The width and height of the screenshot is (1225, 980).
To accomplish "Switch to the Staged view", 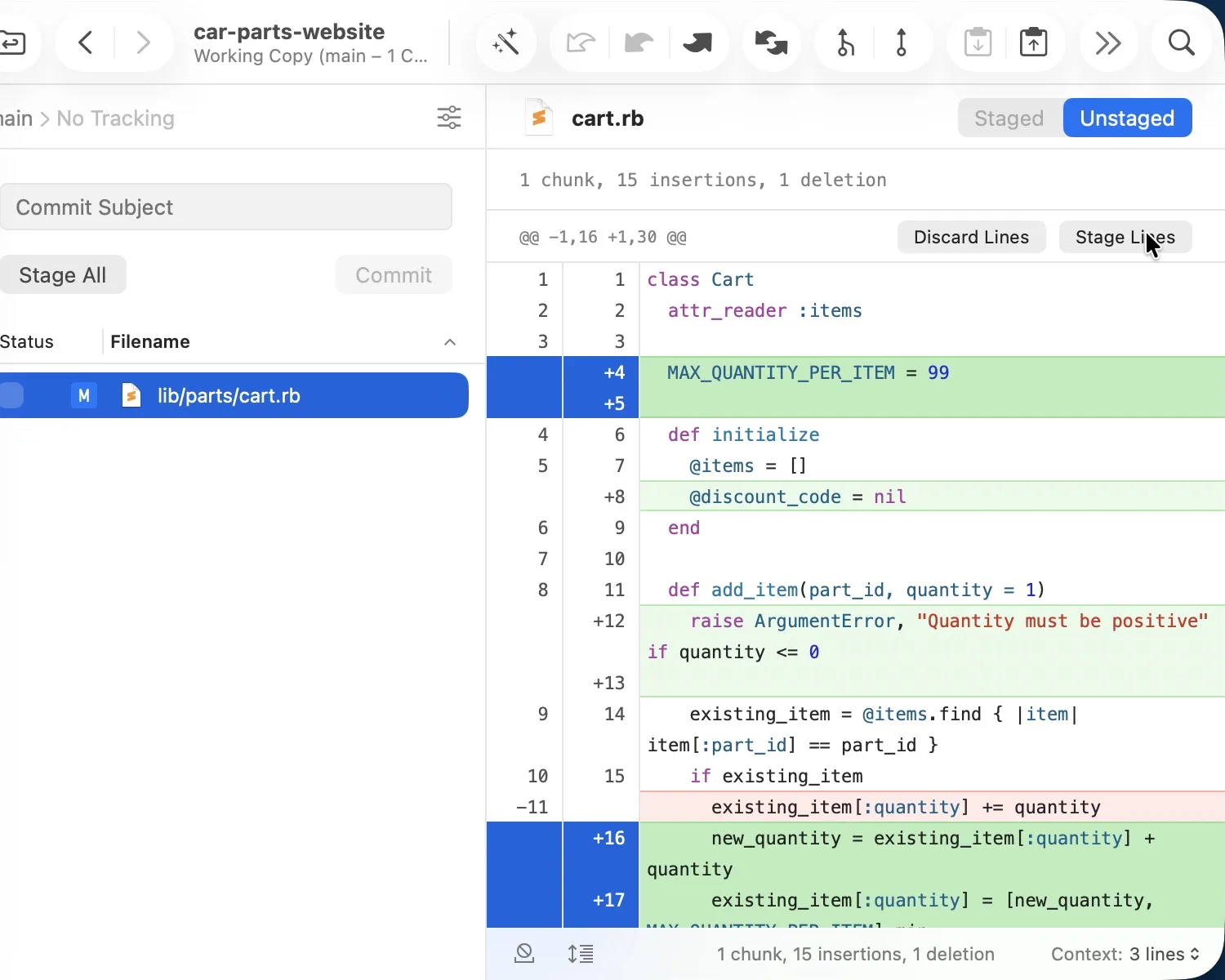I will (1009, 118).
